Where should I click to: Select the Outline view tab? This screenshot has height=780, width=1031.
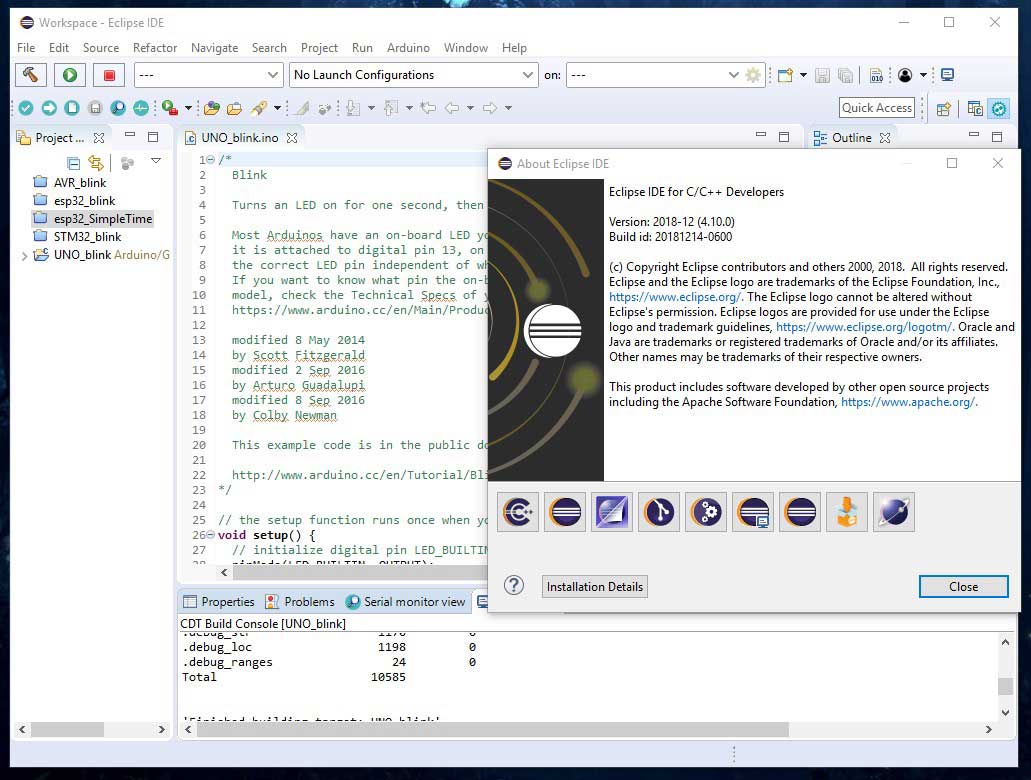click(x=851, y=138)
